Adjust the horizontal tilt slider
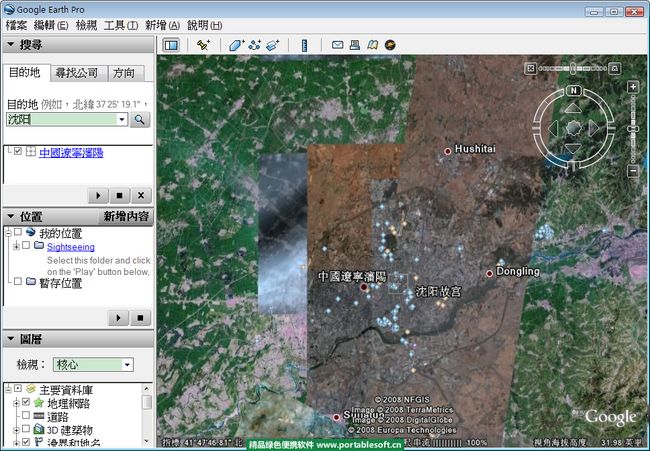The width and height of the screenshot is (650, 451). click(573, 68)
